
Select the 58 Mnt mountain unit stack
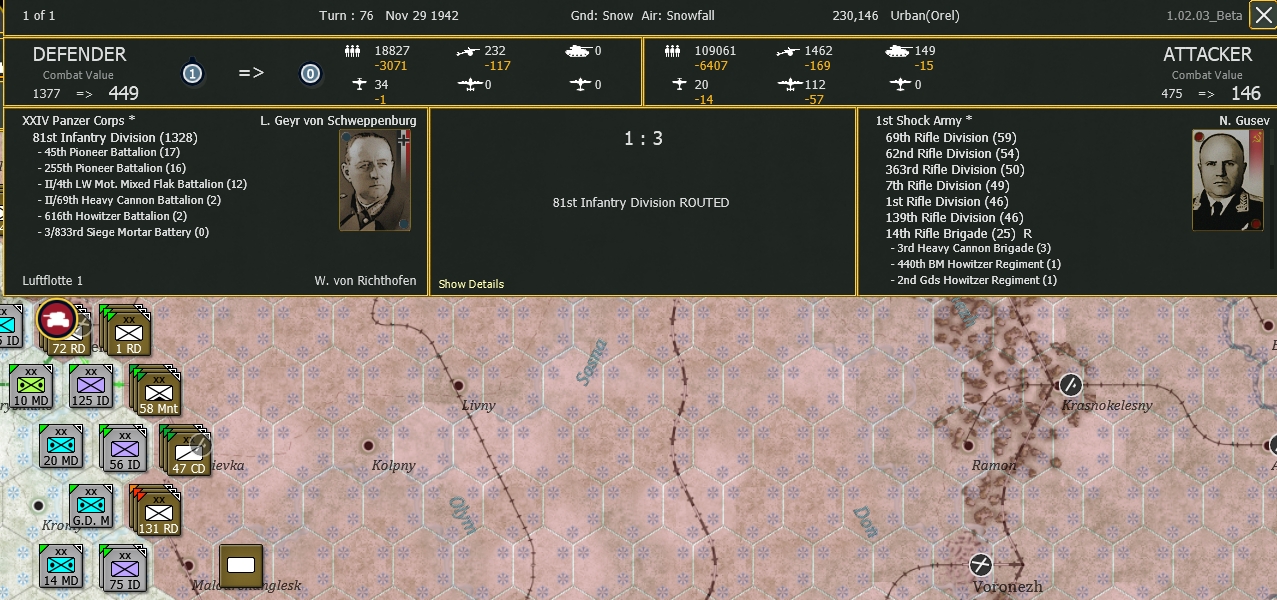(158, 391)
